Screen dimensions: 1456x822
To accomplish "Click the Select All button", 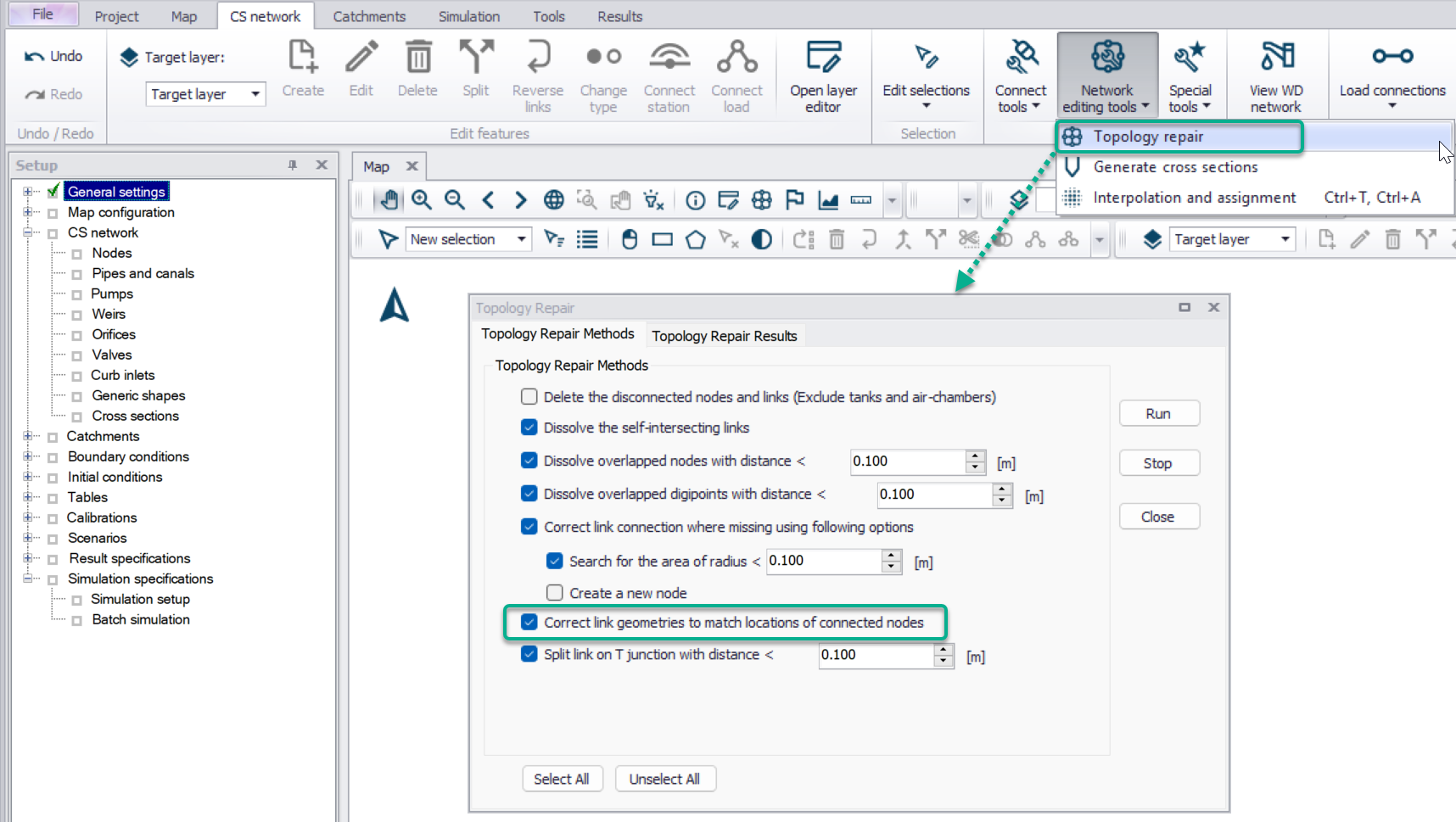I will tap(562, 779).
